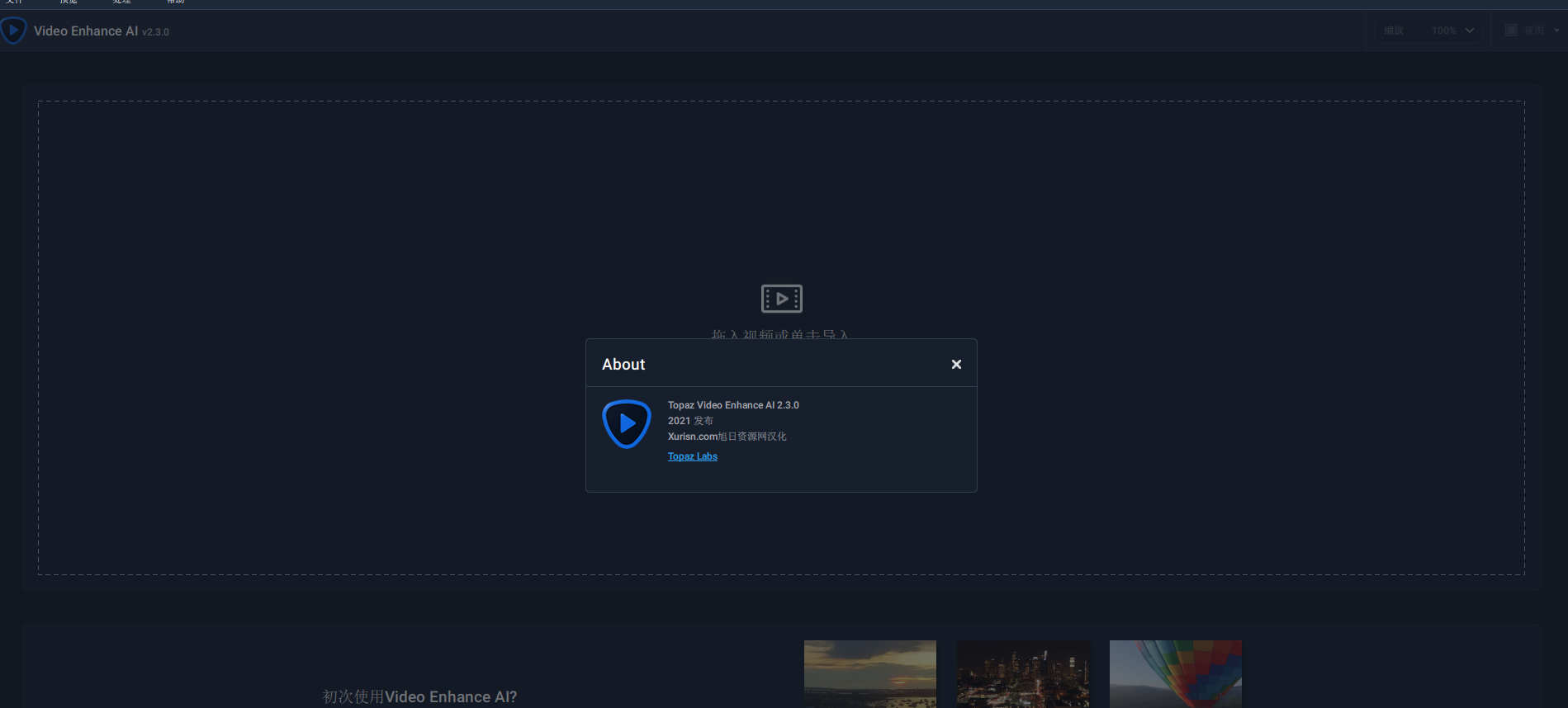The width and height of the screenshot is (1568, 708).
Task: Click the Video Enhance AI logo in header
Action: (x=12, y=31)
